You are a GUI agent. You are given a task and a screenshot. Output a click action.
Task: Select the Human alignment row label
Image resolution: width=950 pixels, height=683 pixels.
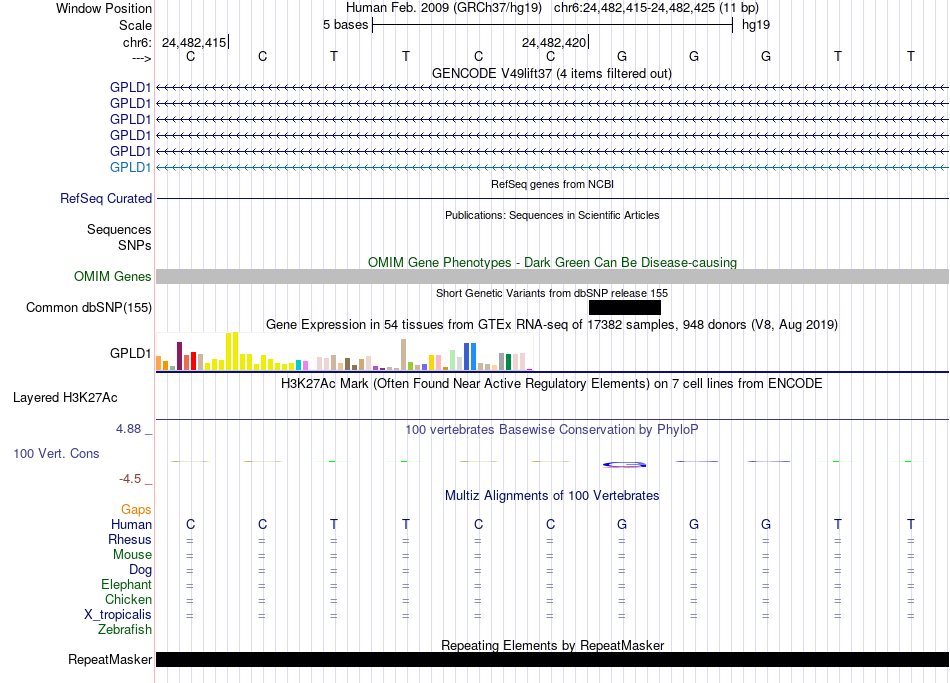131,524
